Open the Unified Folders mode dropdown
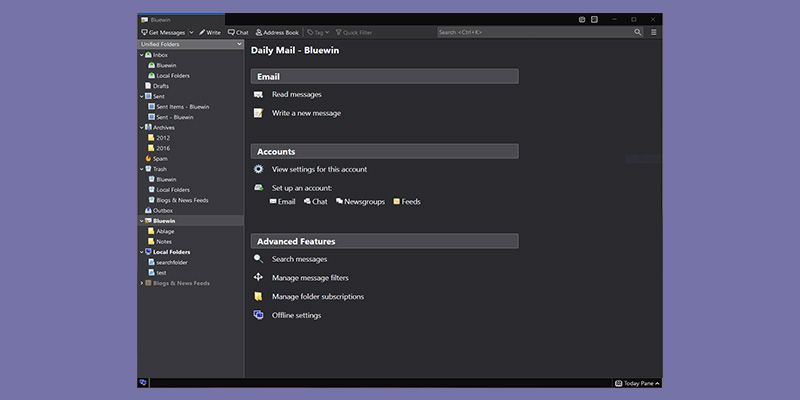The image size is (800, 400). pyautogui.click(x=191, y=44)
